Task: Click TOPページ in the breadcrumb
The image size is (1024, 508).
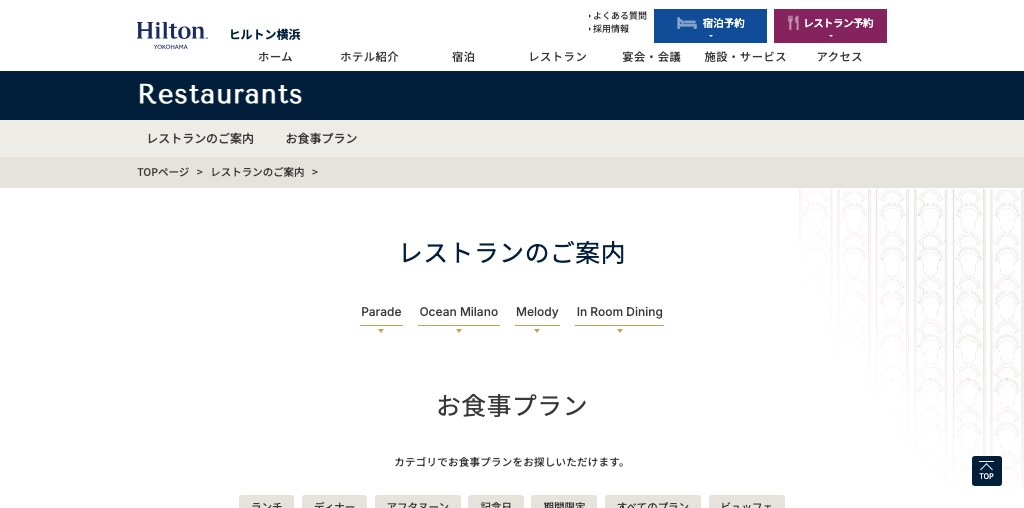Action: (163, 172)
